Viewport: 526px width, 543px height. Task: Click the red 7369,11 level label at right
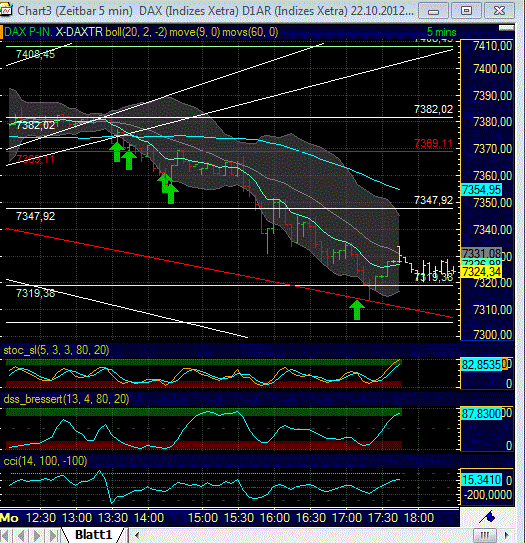tap(433, 143)
